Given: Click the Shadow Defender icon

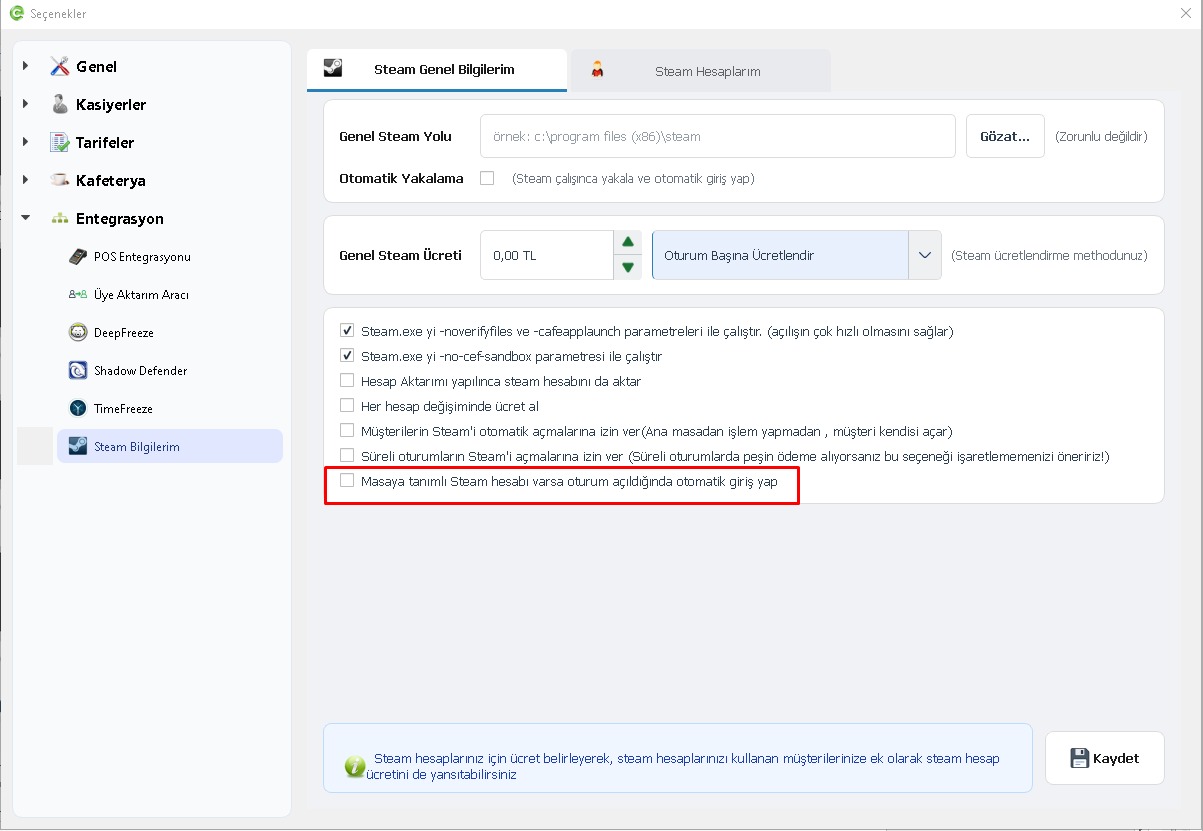Looking at the screenshot, I should tap(77, 371).
